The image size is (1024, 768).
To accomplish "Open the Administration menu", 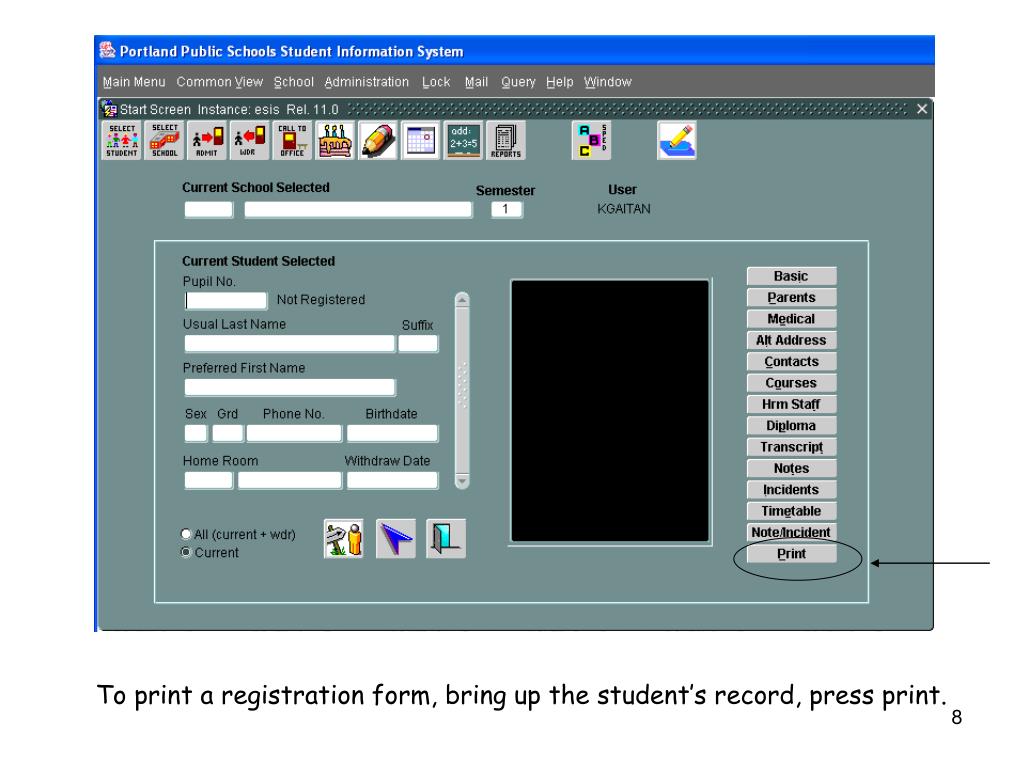I will [x=366, y=82].
